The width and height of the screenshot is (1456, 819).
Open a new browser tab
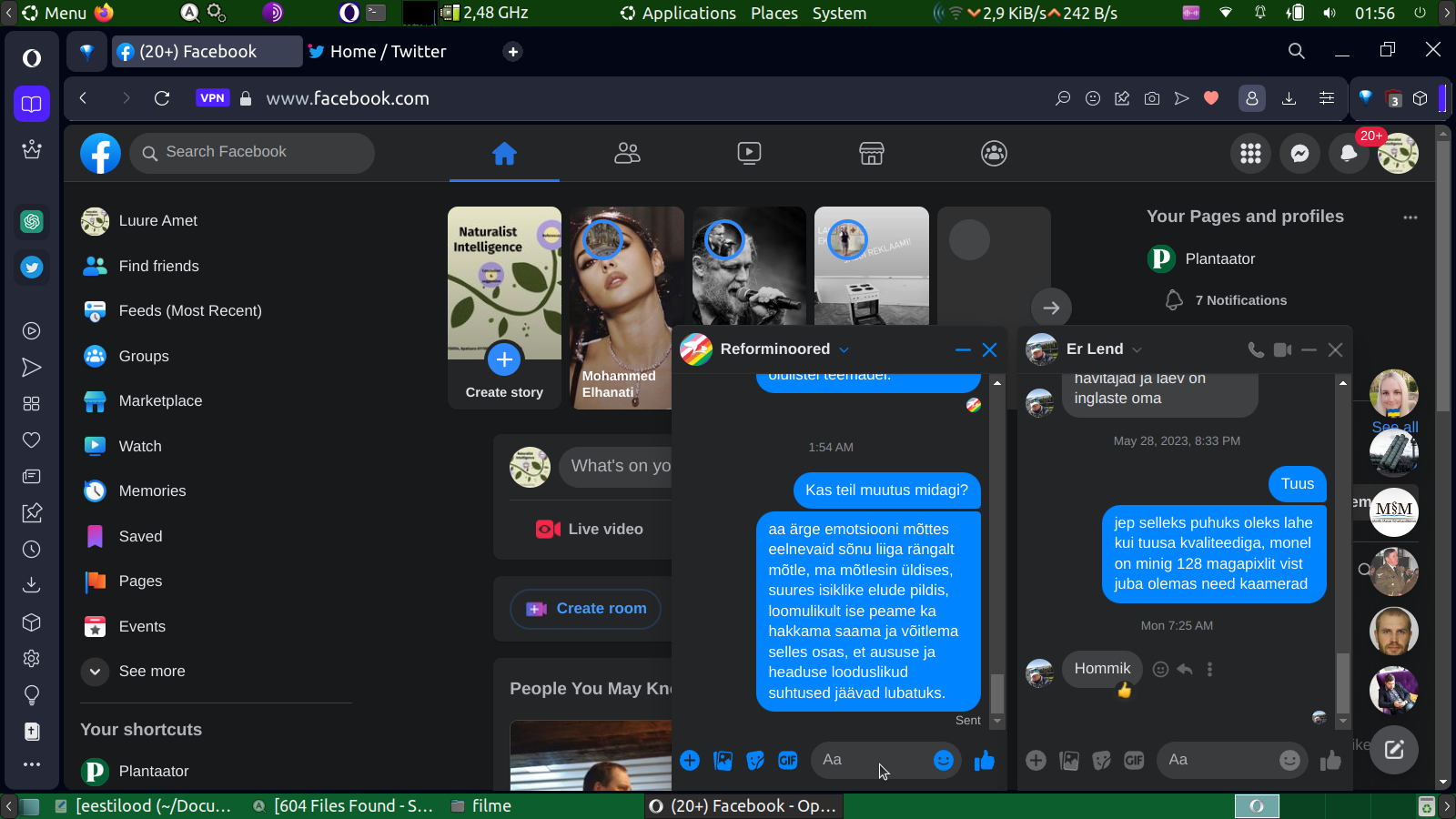pyautogui.click(x=513, y=52)
